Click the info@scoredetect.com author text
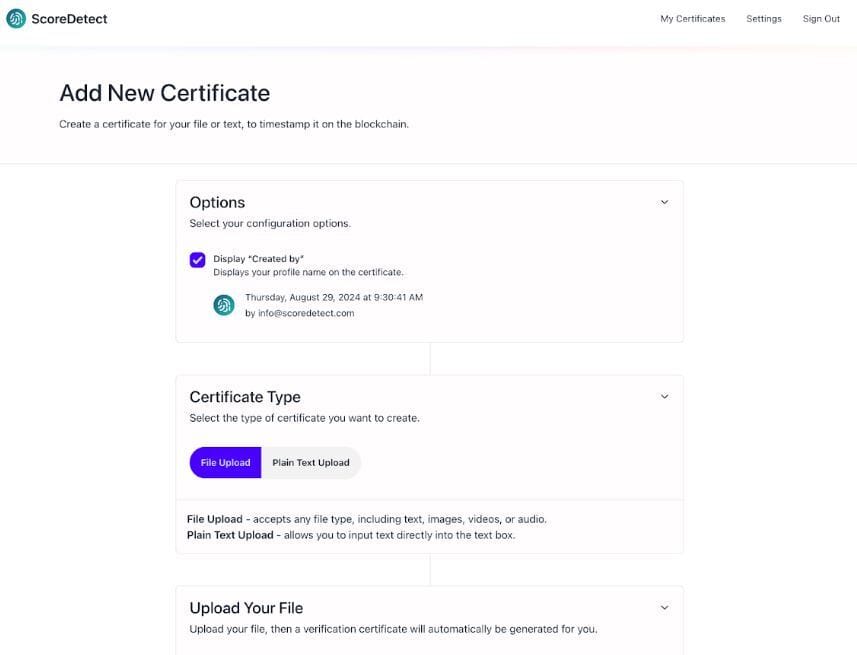Viewport: 857px width, 655px height. pos(299,313)
